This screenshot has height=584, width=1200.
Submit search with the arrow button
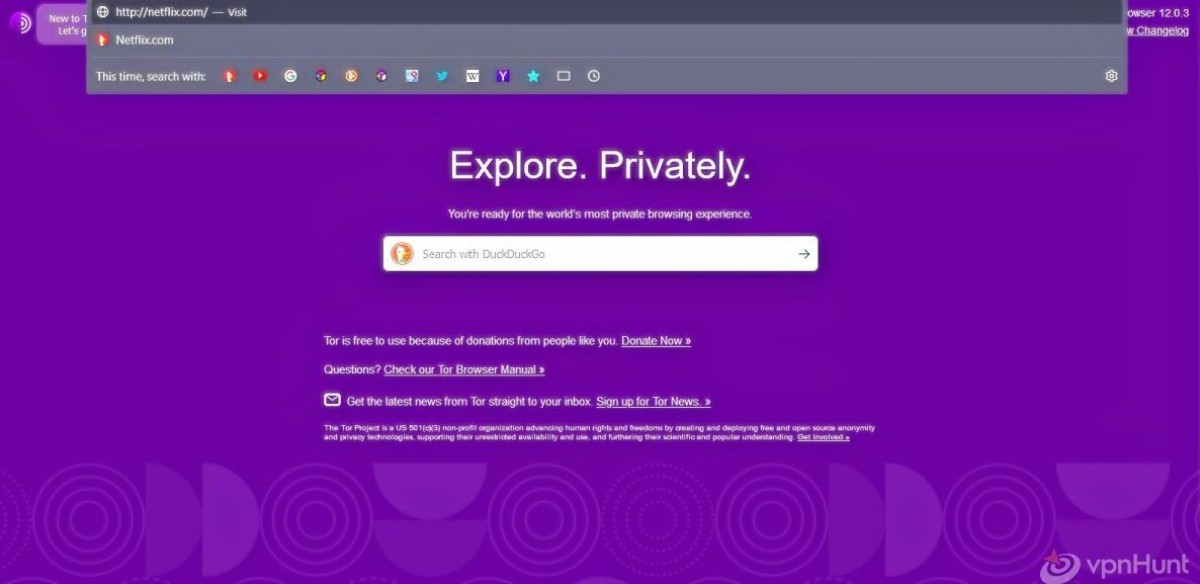(x=804, y=254)
